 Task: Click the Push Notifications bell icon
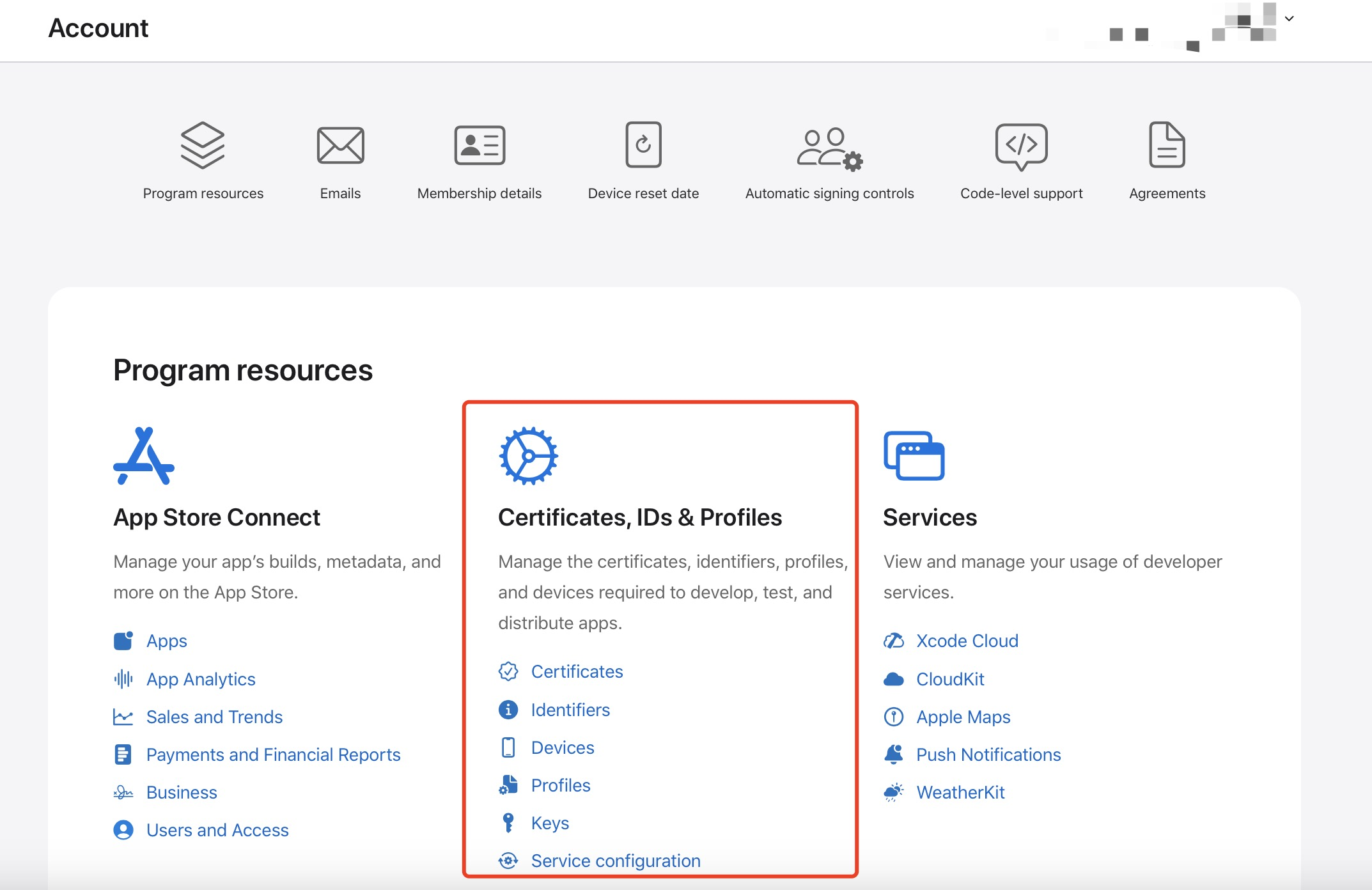click(x=894, y=754)
